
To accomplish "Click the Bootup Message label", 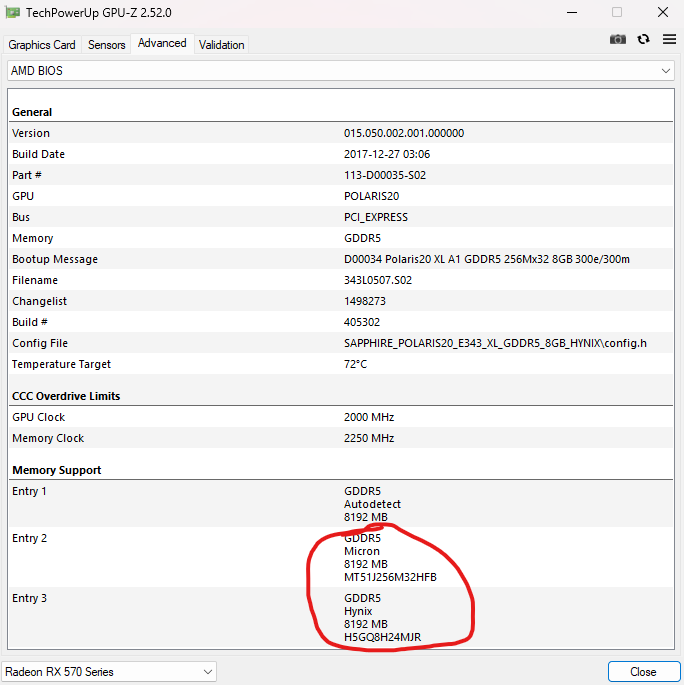I will pos(55,259).
